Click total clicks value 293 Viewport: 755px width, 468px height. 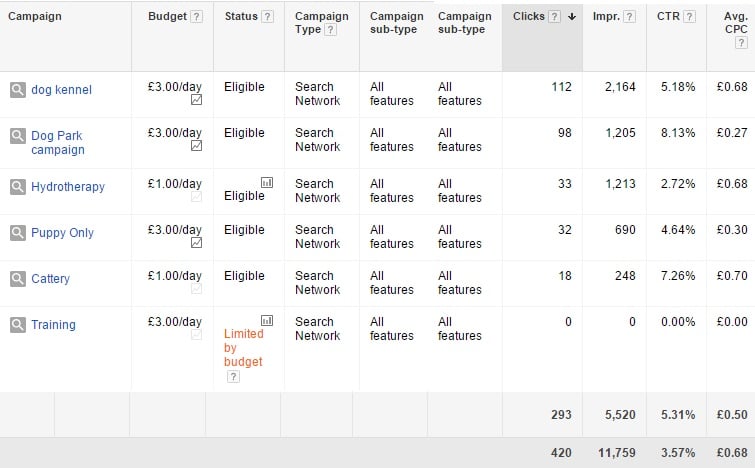[x=561, y=415]
